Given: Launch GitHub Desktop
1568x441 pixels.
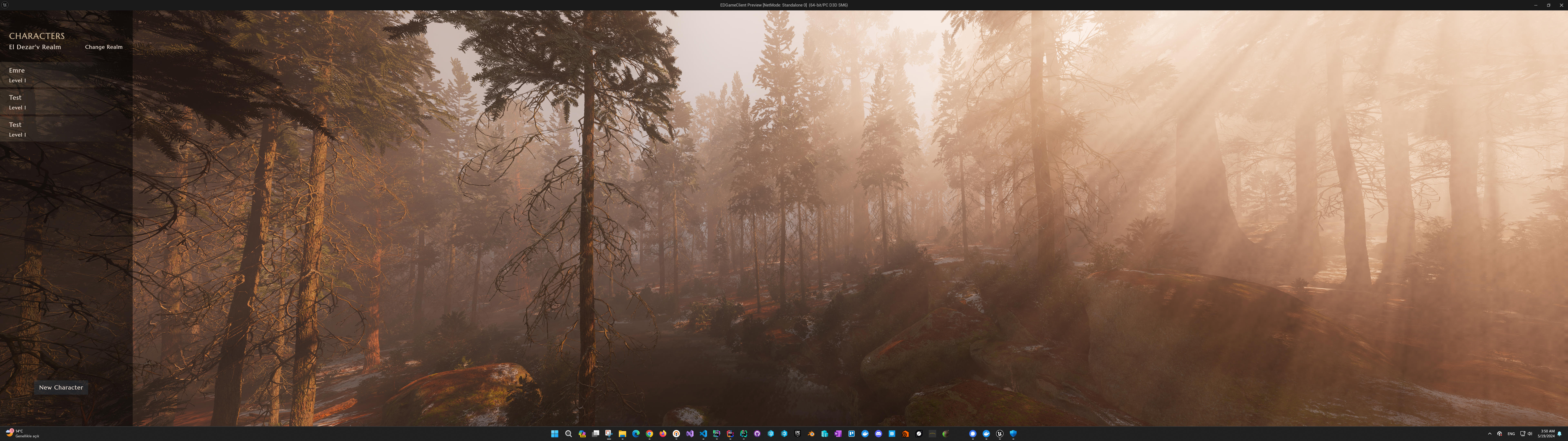Looking at the screenshot, I should pos(757,434).
